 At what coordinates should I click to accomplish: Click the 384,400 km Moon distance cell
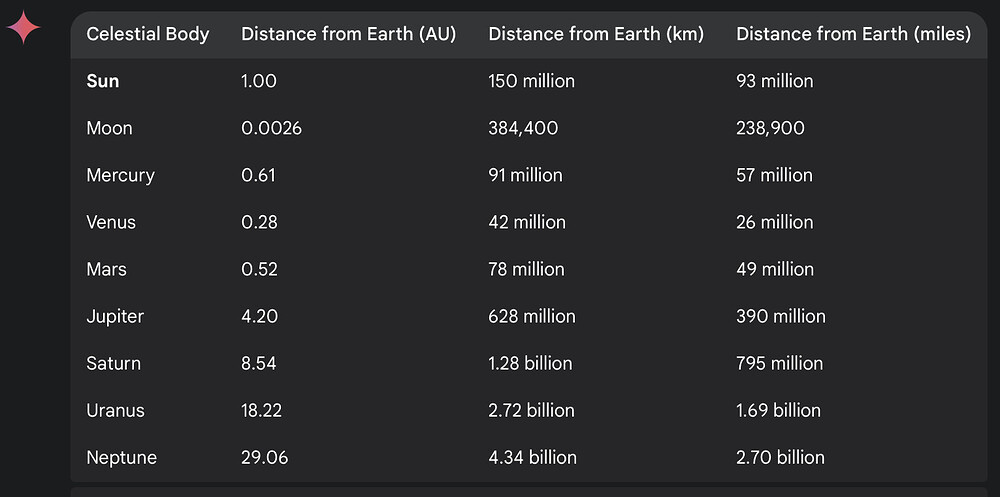523,128
